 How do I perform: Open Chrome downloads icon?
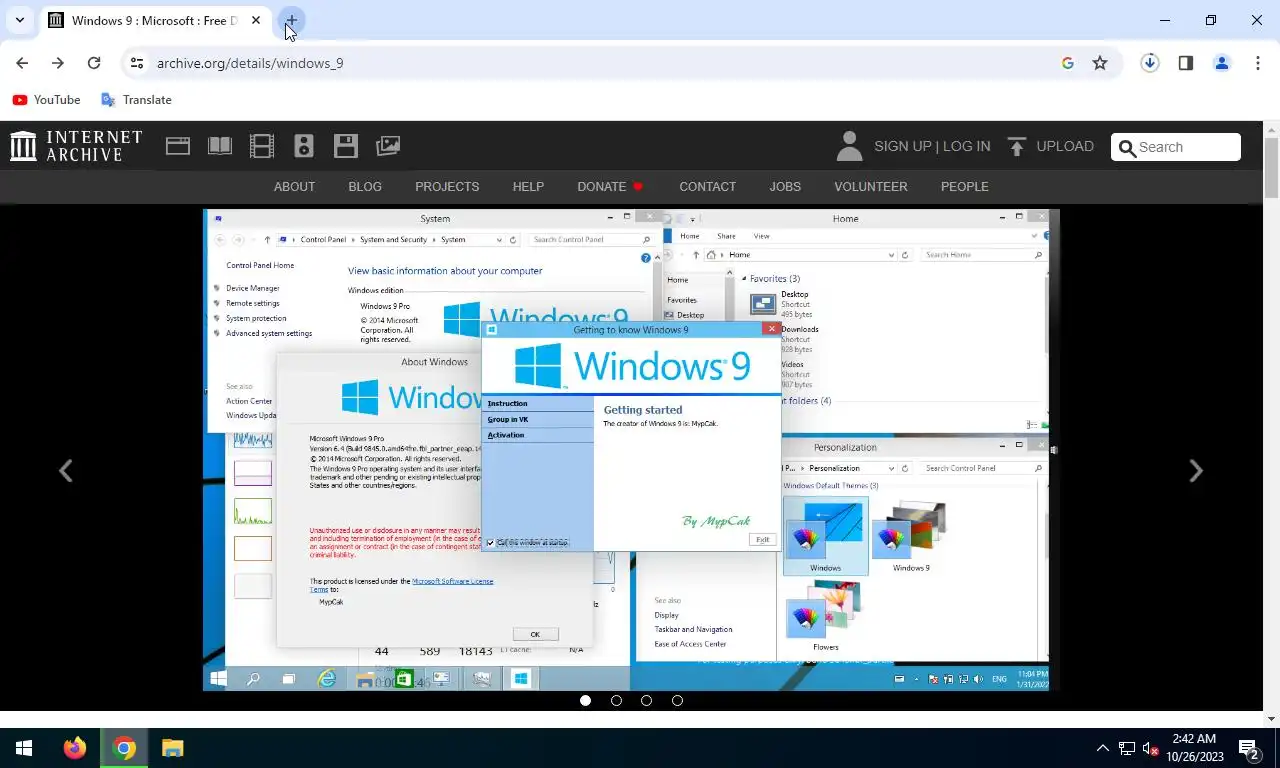[x=1150, y=63]
